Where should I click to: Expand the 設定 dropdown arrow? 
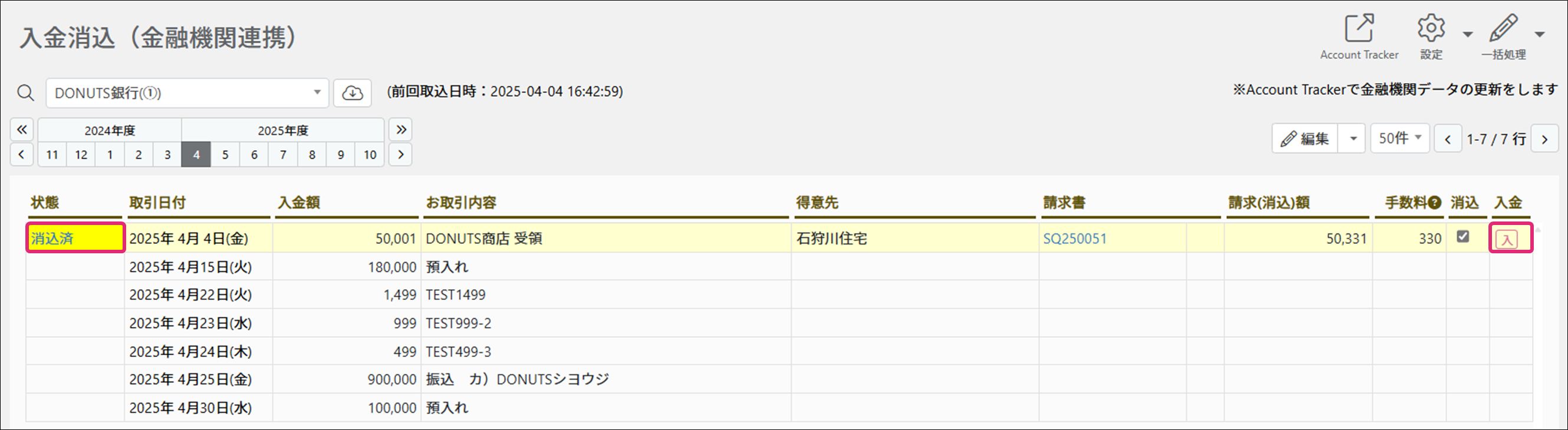pyautogui.click(x=1468, y=34)
